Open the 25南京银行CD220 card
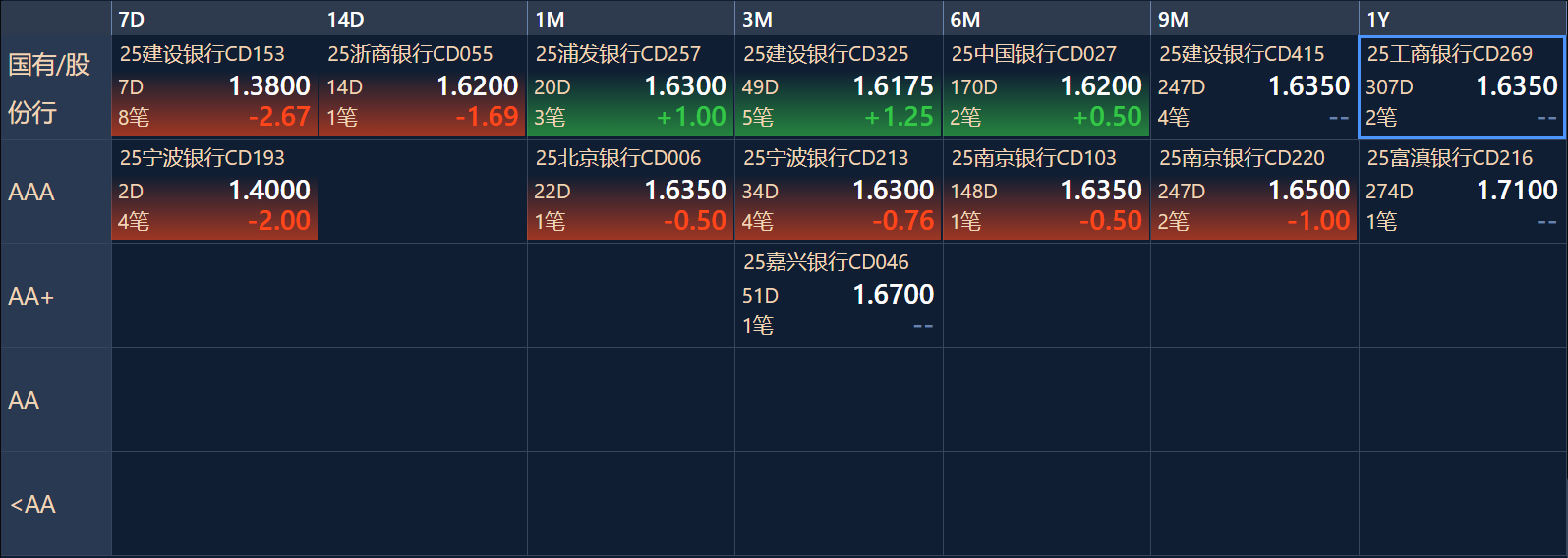1568x558 pixels. (x=1254, y=191)
